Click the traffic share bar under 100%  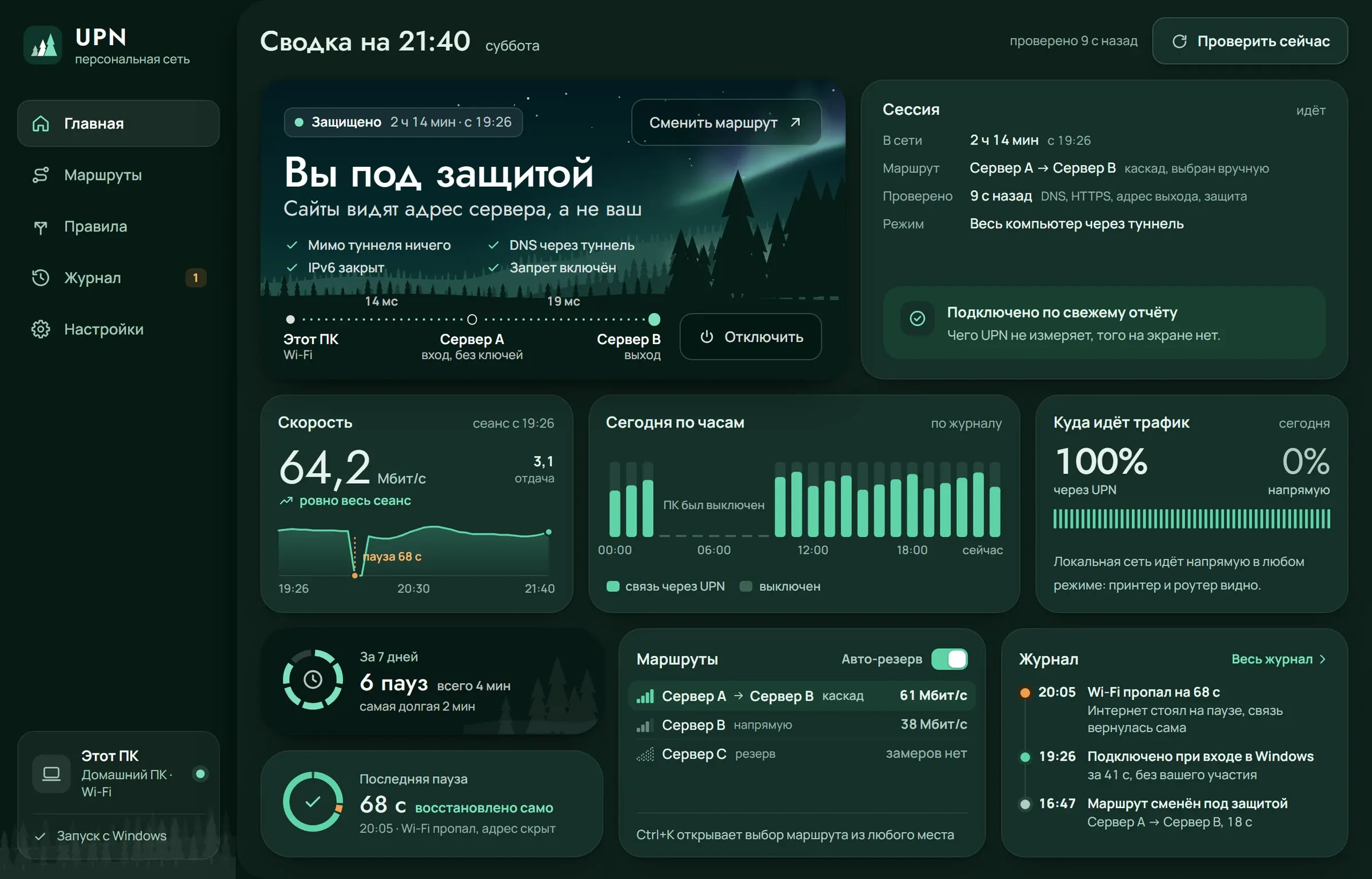[1191, 519]
